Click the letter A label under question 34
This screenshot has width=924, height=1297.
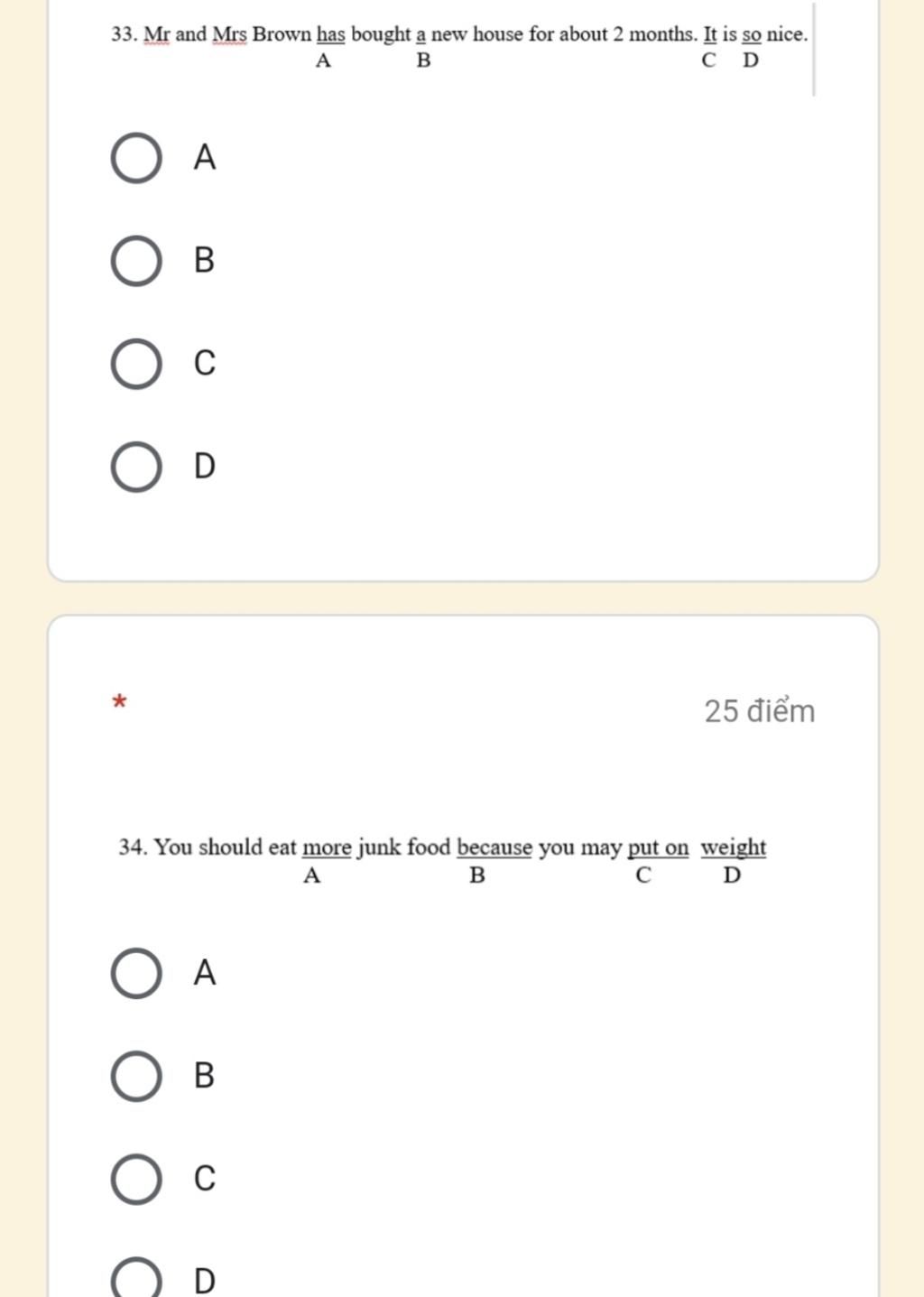pos(205,973)
